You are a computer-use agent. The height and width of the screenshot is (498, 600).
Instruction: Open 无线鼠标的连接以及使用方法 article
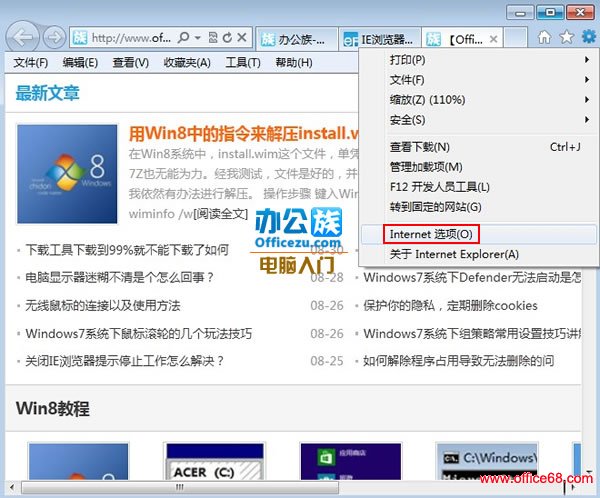click(103, 305)
